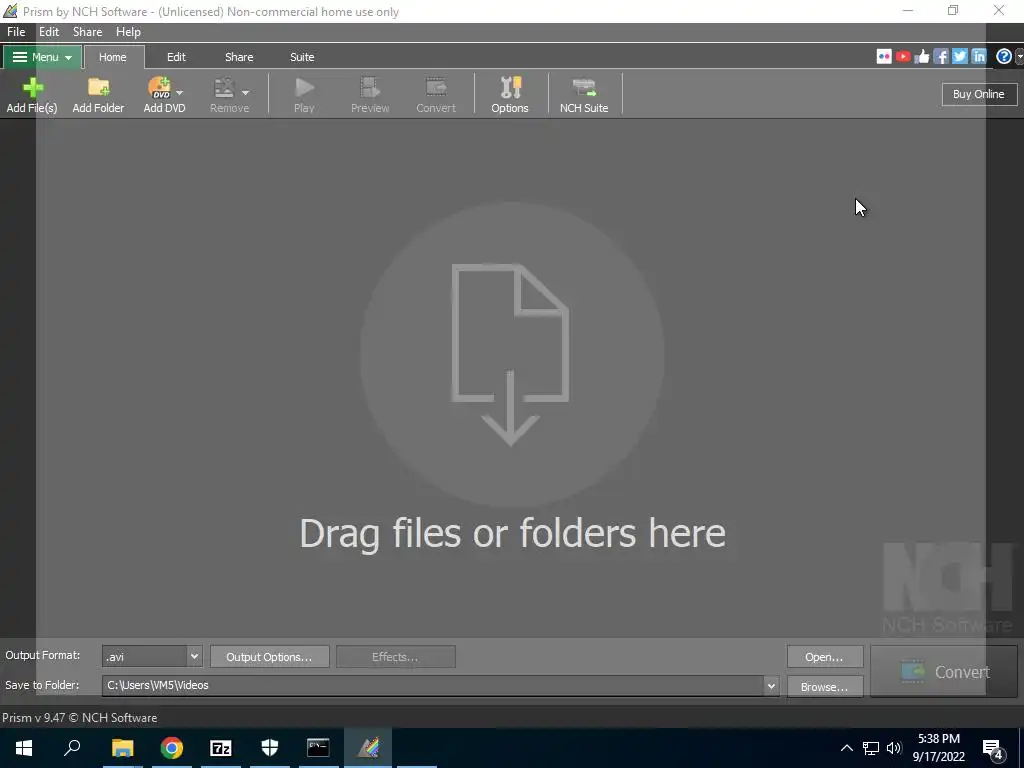Screen dimensions: 1024x768
Task: Click the Add Folder toolbar icon
Action: pyautogui.click(x=98, y=95)
